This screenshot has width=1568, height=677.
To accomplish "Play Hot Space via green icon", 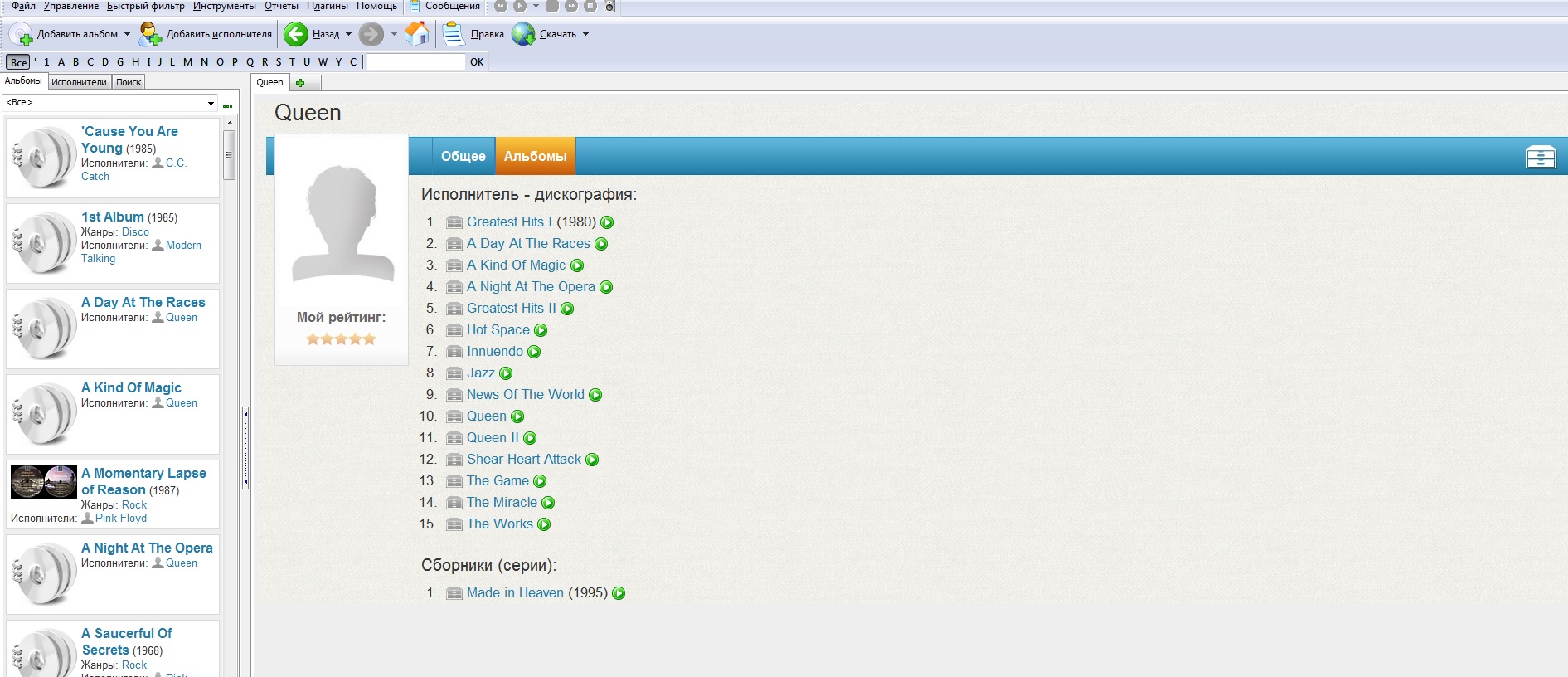I will (541, 330).
